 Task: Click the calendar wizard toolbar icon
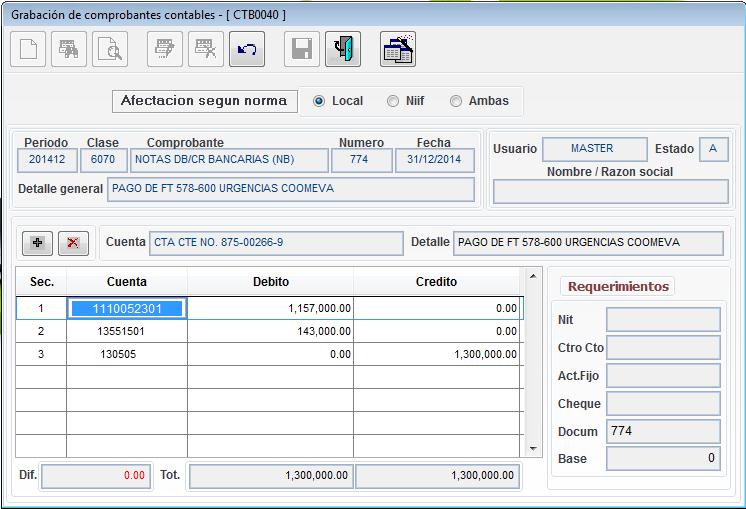pos(398,49)
